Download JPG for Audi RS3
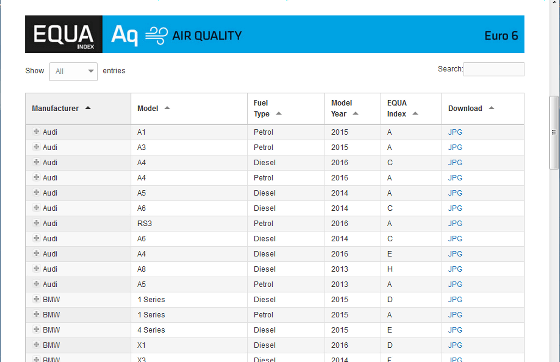Screen dimensions: 560x362 click(455, 223)
